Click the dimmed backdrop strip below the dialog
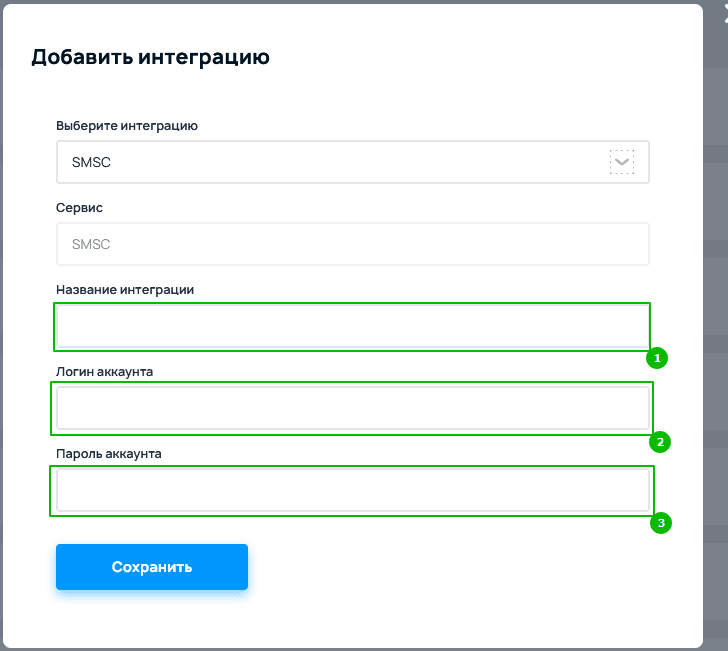 pyautogui.click(x=360, y=648)
